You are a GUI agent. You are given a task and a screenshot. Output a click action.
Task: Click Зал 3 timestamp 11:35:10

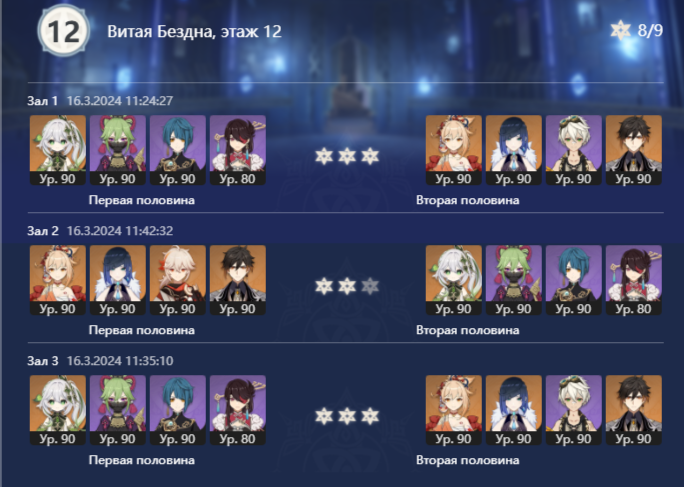(120, 361)
